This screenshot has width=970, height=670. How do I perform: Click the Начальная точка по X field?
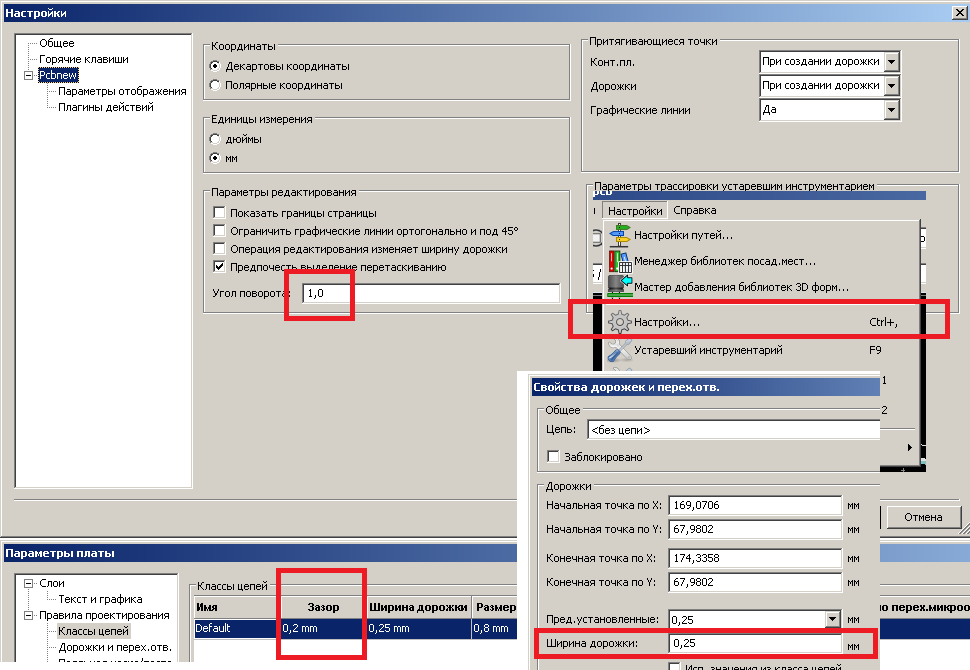coord(755,505)
